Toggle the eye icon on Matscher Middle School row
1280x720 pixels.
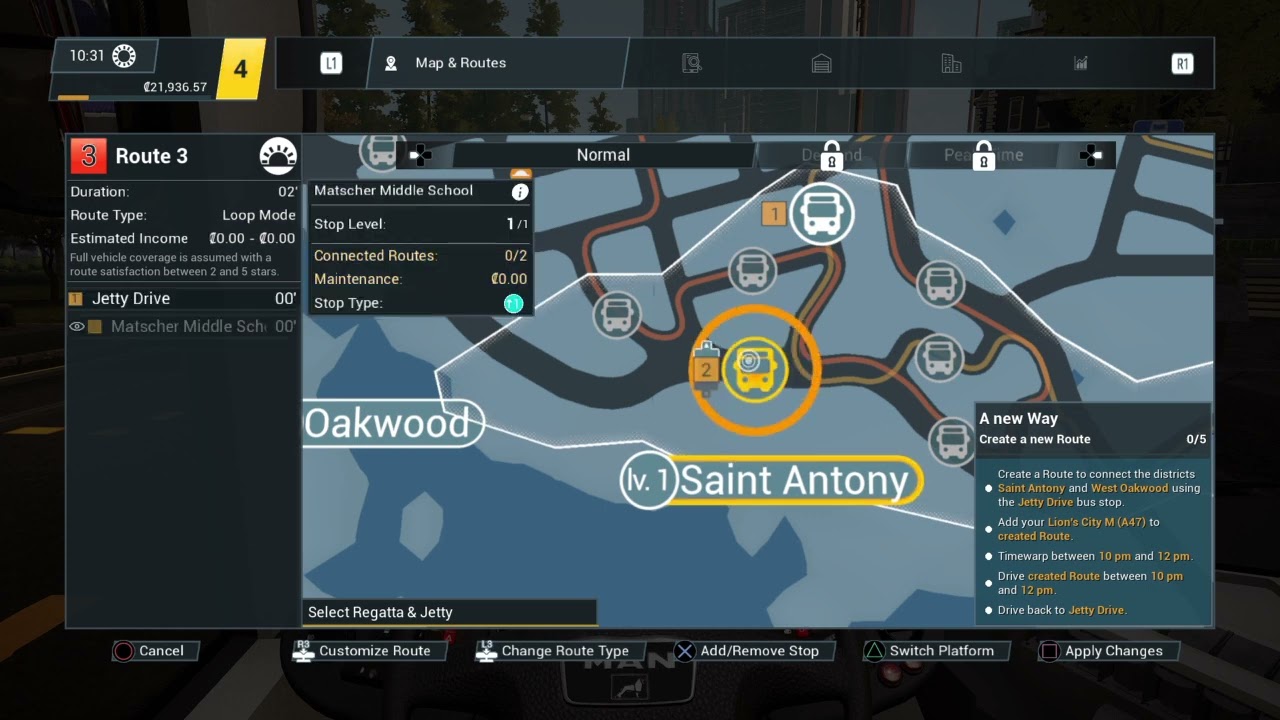(76, 326)
